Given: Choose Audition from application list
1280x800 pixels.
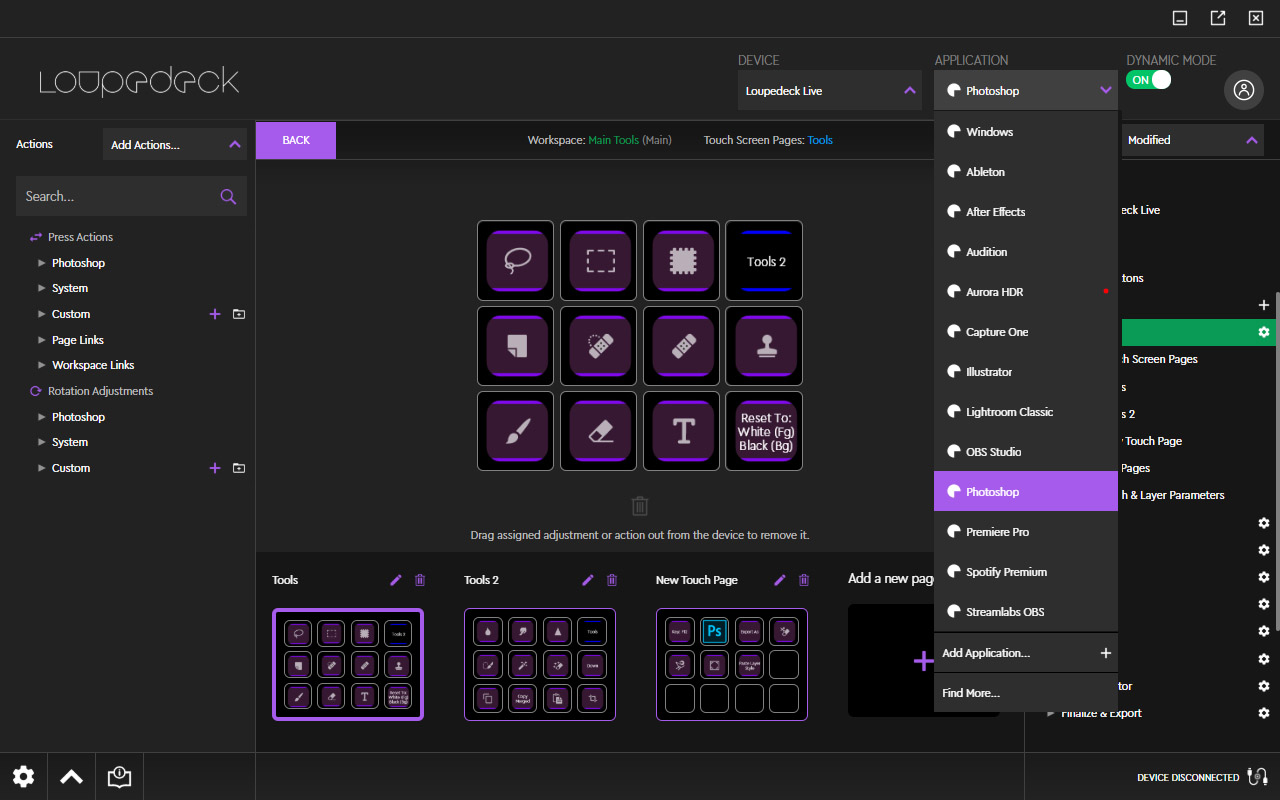Looking at the screenshot, I should pyautogui.click(x=1026, y=252).
